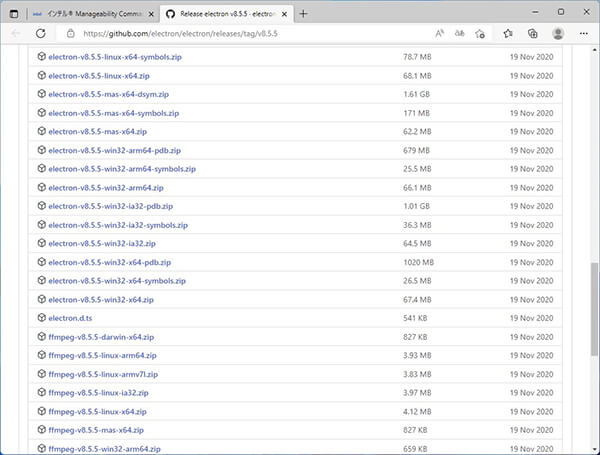
Task: Select the 1.61 GB file size text
Action: click(416, 94)
